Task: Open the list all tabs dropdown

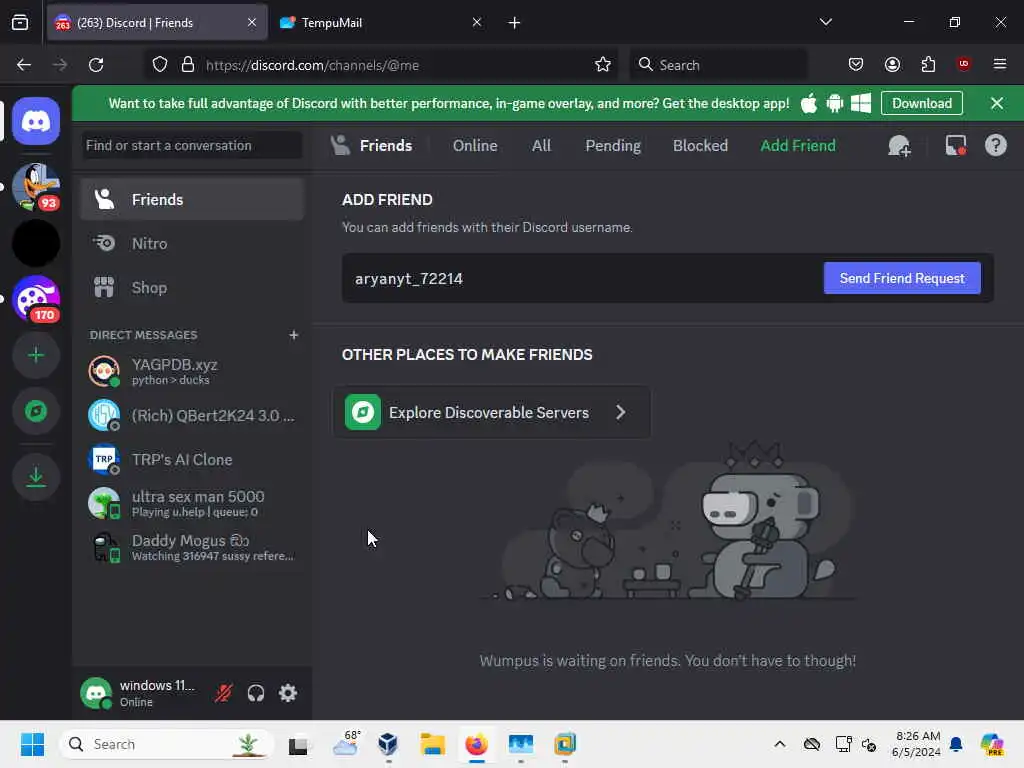Action: tap(825, 23)
